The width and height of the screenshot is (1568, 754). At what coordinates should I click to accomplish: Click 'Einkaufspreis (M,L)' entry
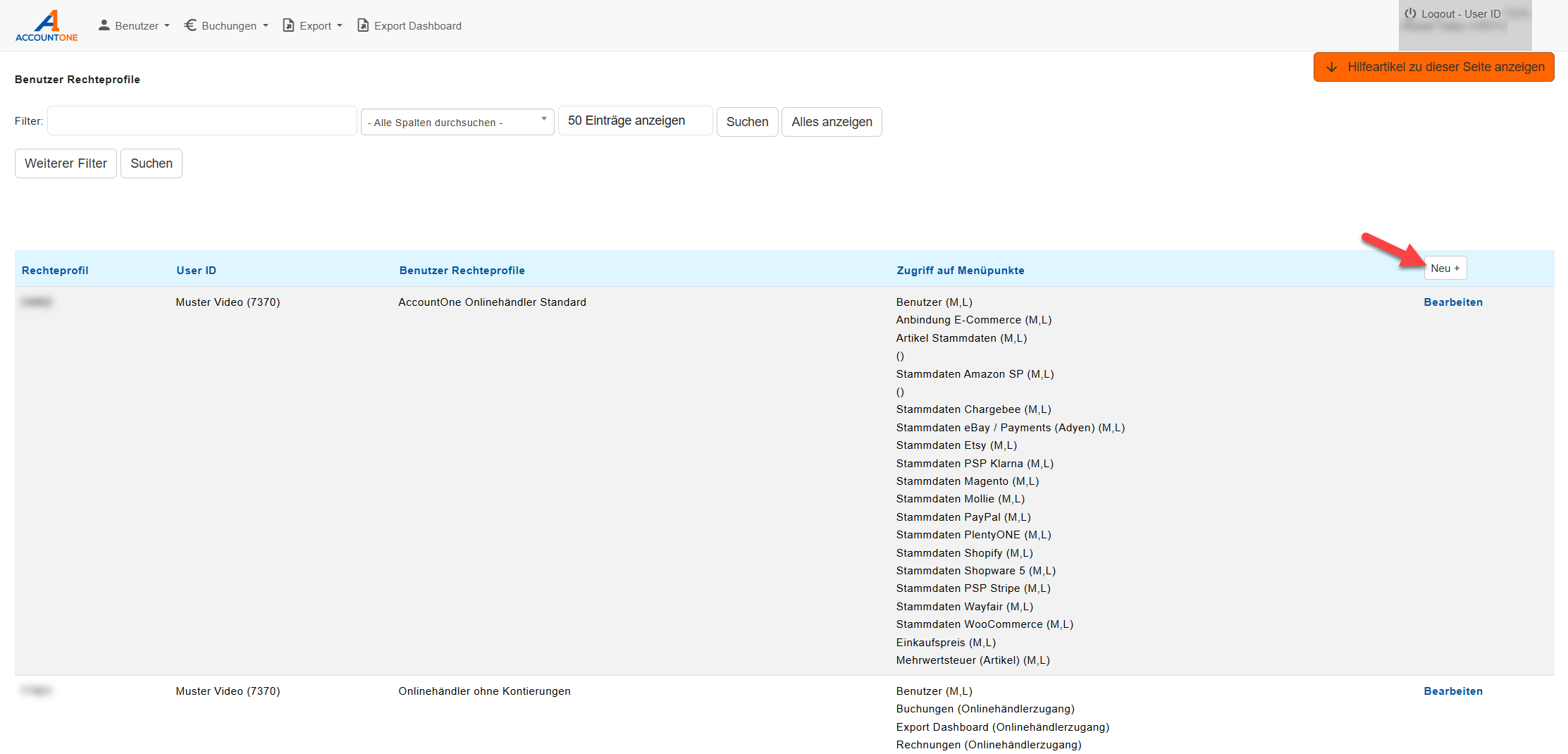coord(946,643)
